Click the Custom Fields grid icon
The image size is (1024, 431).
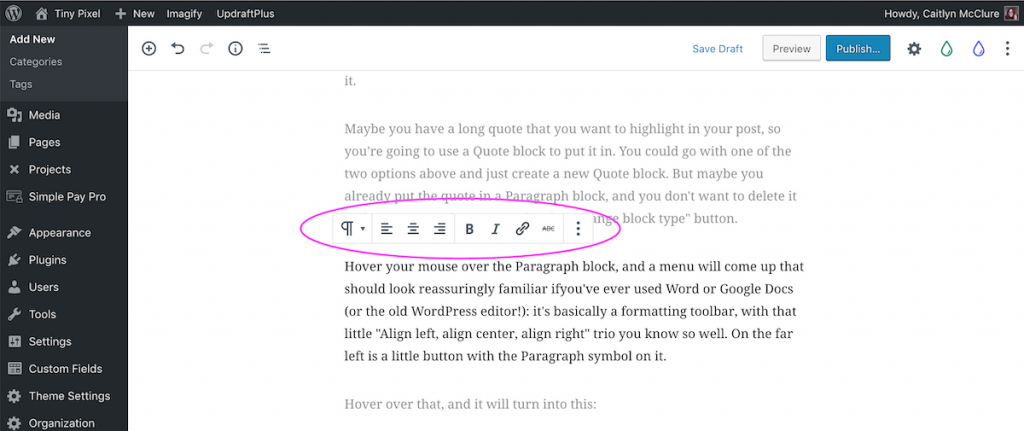pyautogui.click(x=14, y=368)
